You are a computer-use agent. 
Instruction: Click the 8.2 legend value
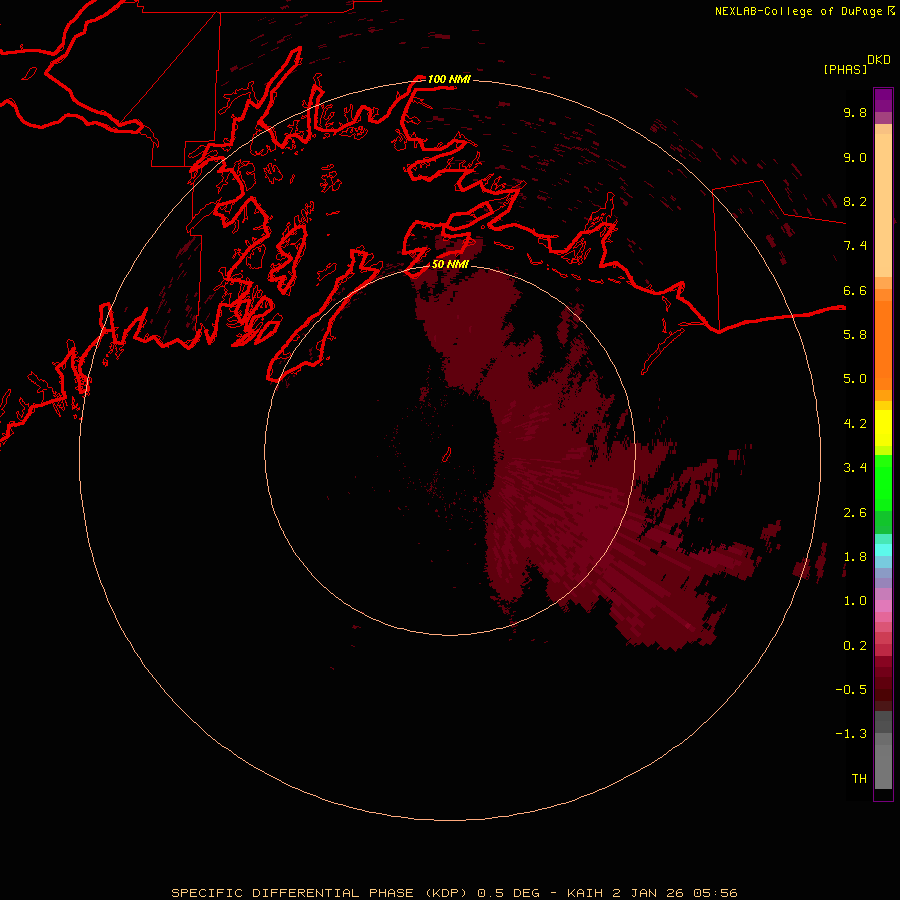[x=855, y=201]
